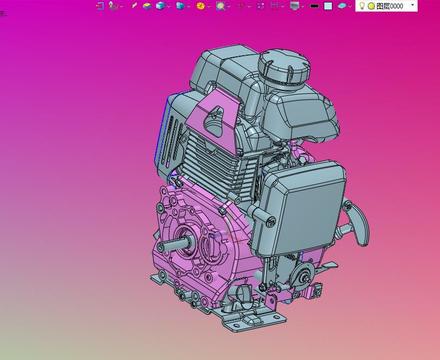Open the 图层0000 layer dropdown arrow
Image resolution: width=440 pixels, height=360 pixels.
point(413,5)
